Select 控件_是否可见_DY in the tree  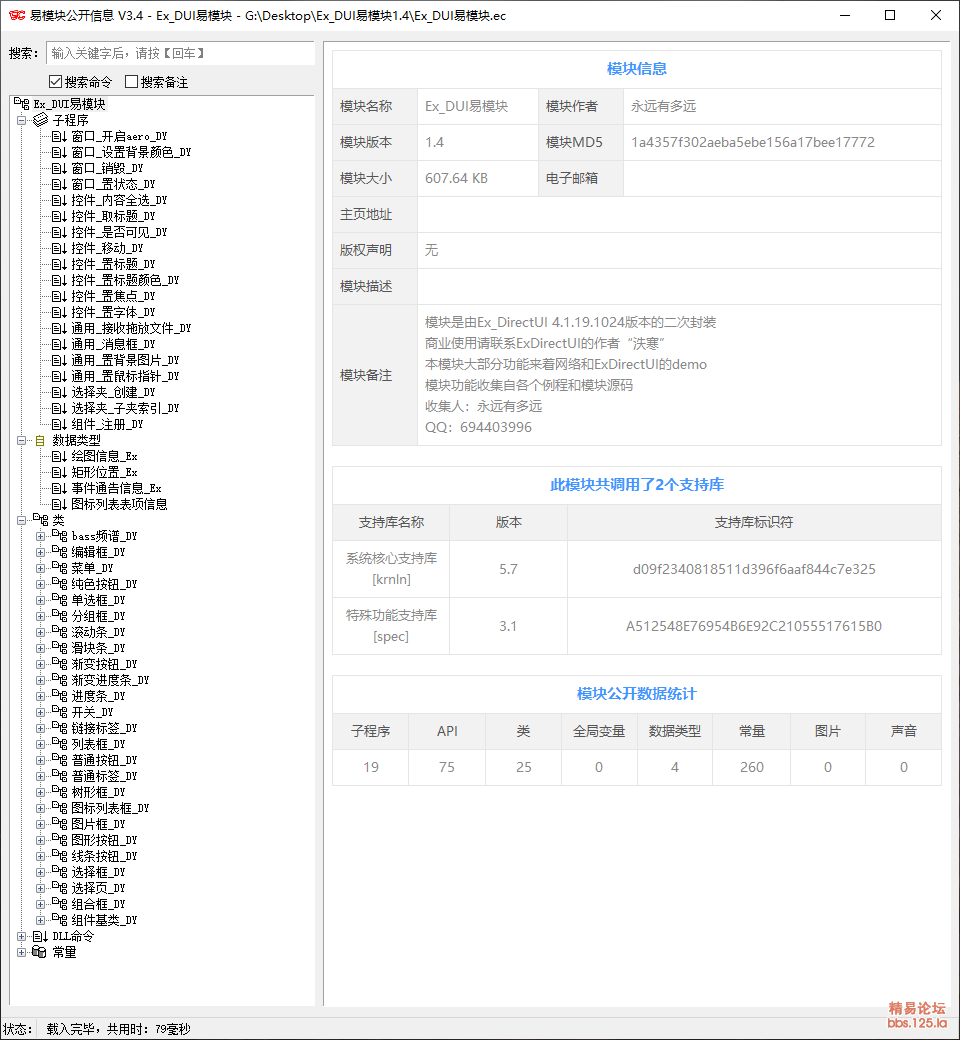(119, 232)
